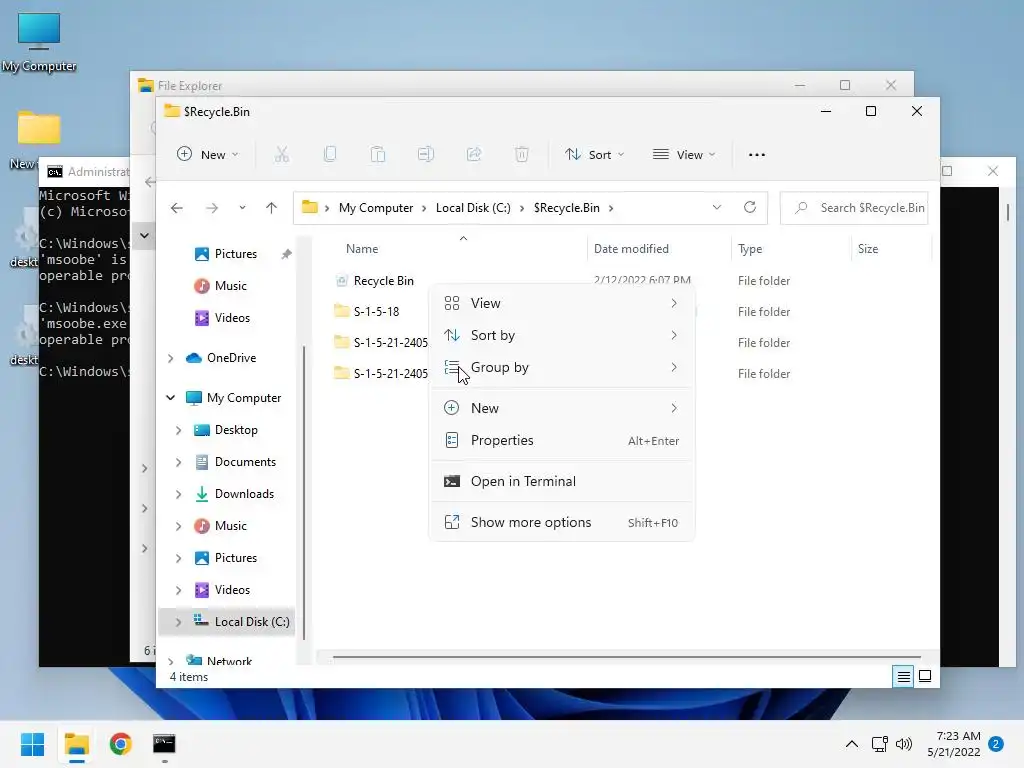Collapse the My Computer tree node

[170, 398]
